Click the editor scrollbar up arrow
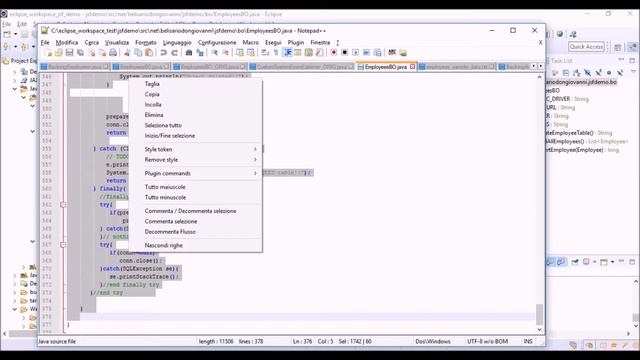The image size is (640, 360). pos(539,77)
